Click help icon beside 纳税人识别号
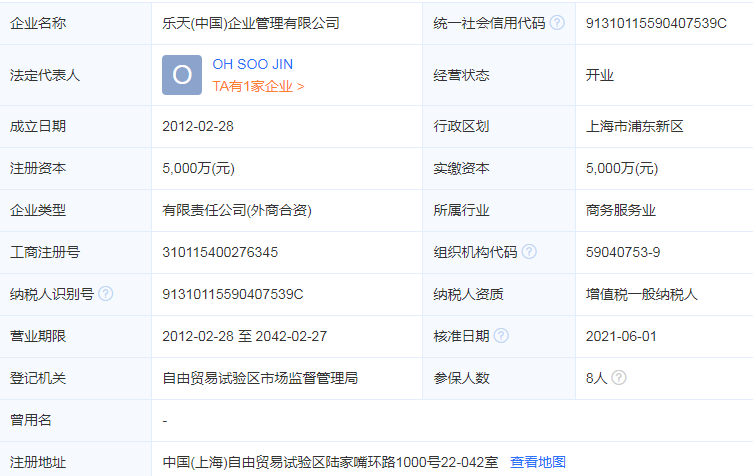 tap(106, 293)
